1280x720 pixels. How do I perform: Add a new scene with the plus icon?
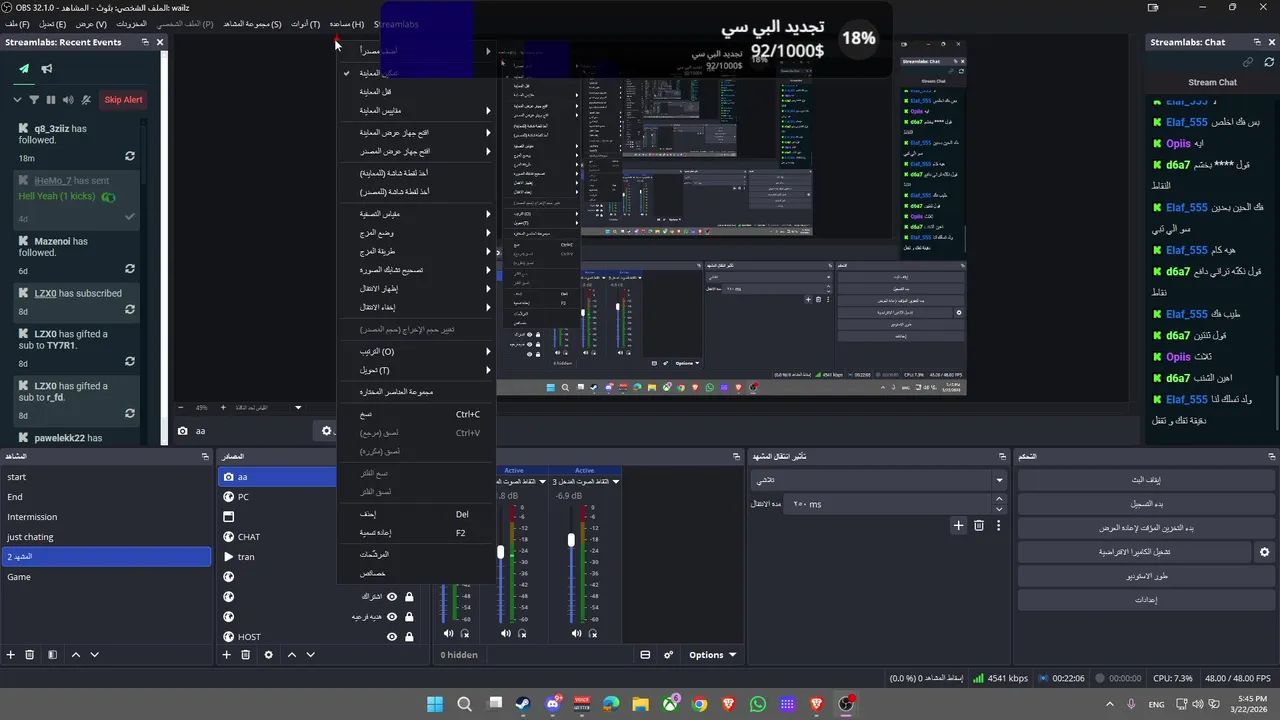click(x=11, y=655)
